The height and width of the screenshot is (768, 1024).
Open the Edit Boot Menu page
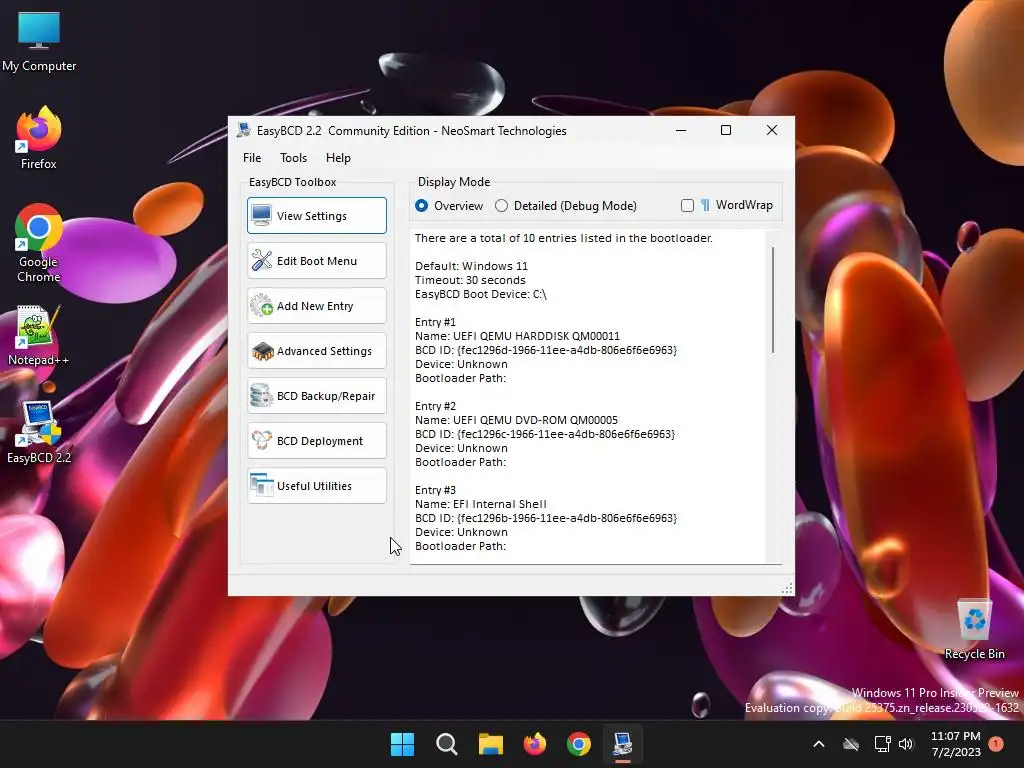[317, 261]
